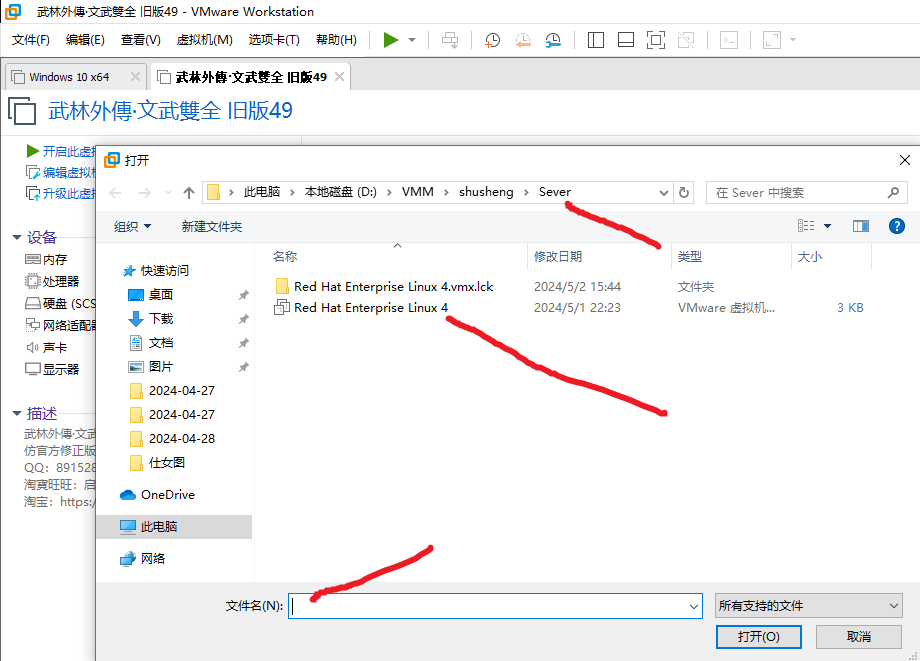Click 本地磁盘 (D:) in the address path
The image size is (920, 661).
tap(340, 192)
